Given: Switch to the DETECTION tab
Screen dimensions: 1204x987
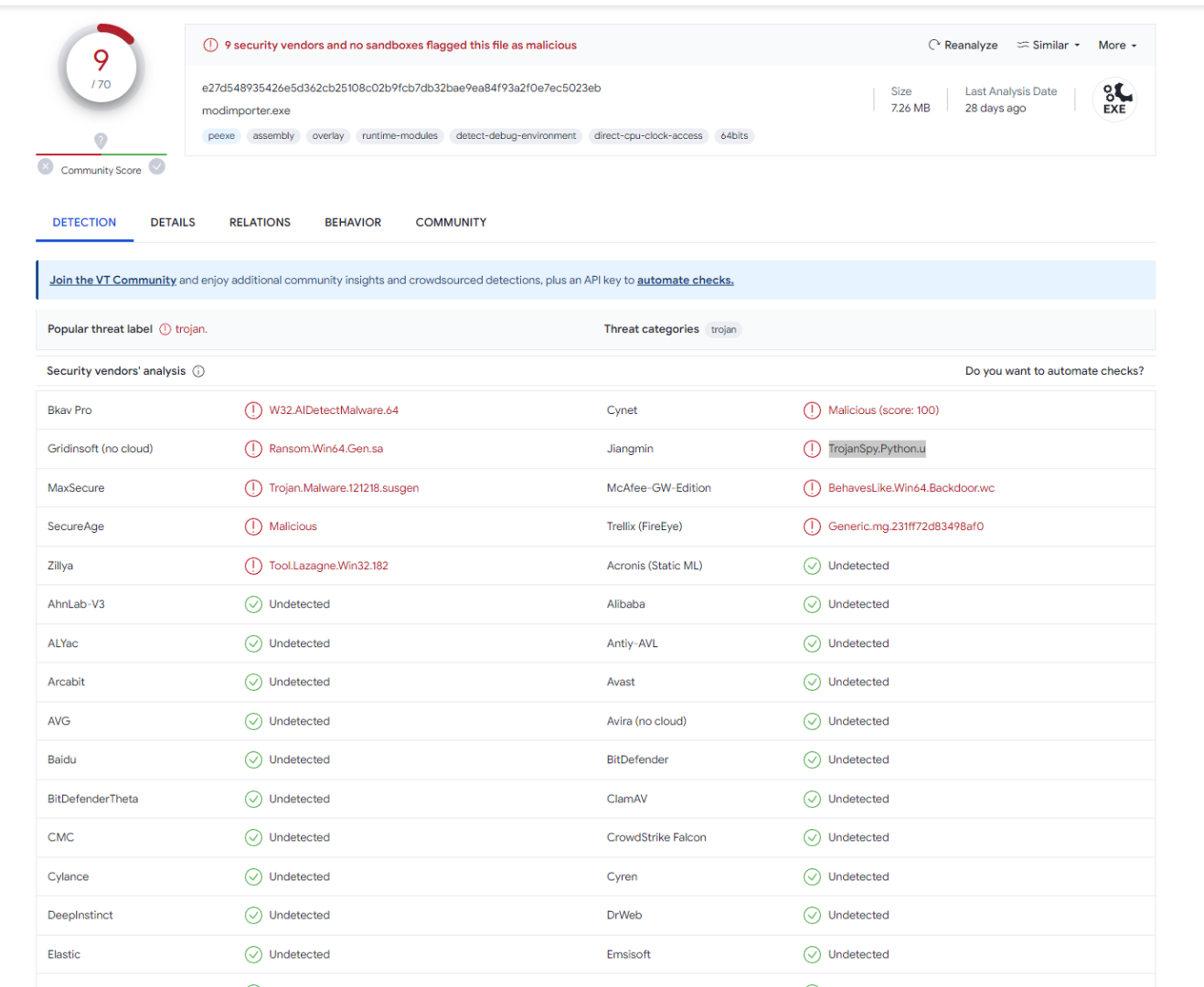Looking at the screenshot, I should [84, 222].
